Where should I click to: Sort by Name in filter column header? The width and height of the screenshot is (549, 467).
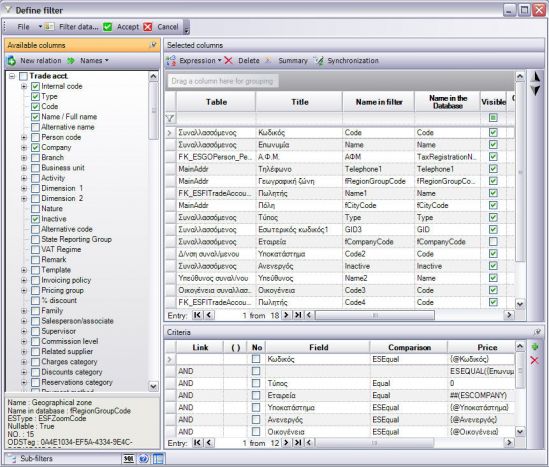pyautogui.click(x=379, y=102)
